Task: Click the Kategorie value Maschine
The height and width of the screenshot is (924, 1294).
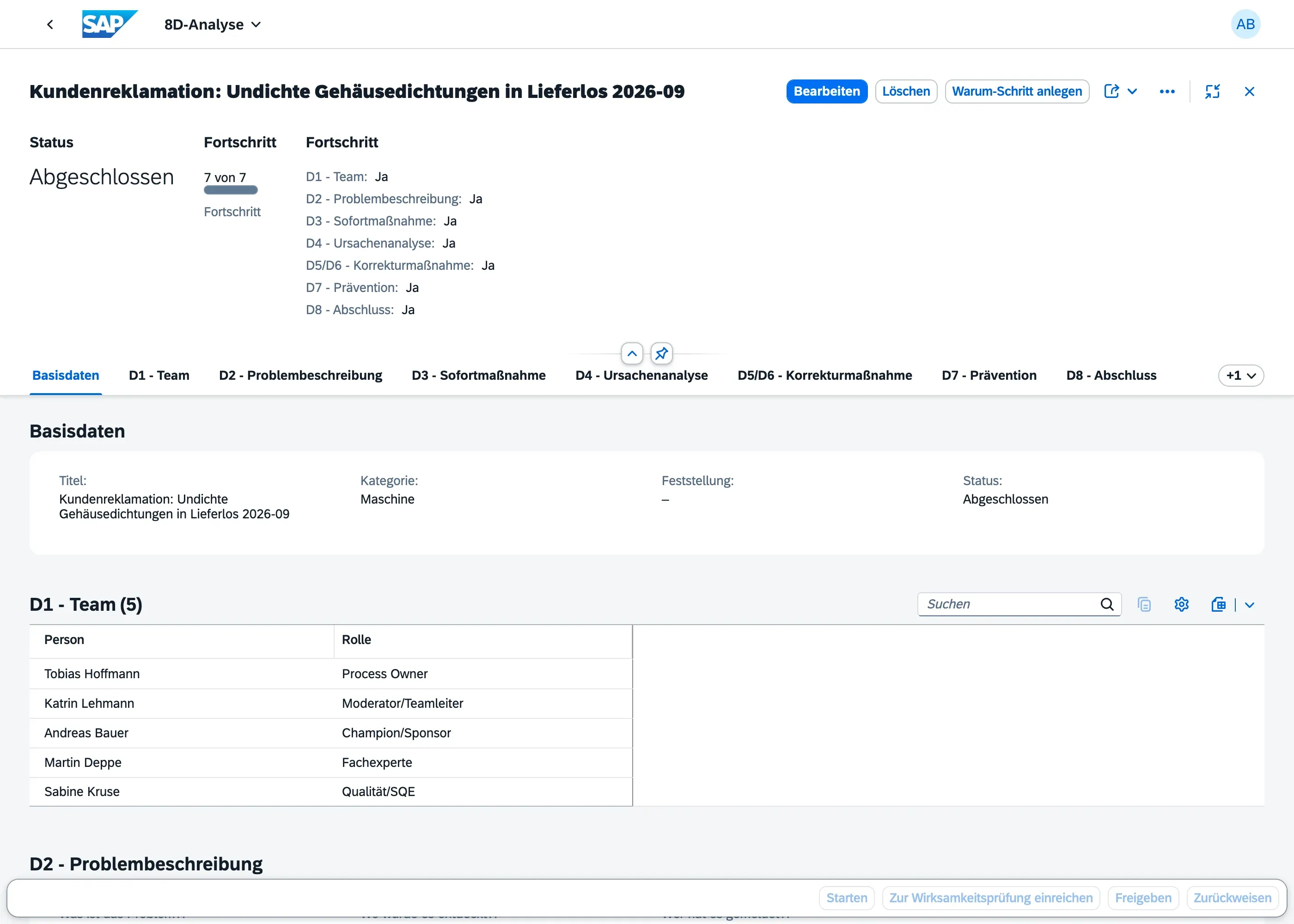Action: click(387, 499)
